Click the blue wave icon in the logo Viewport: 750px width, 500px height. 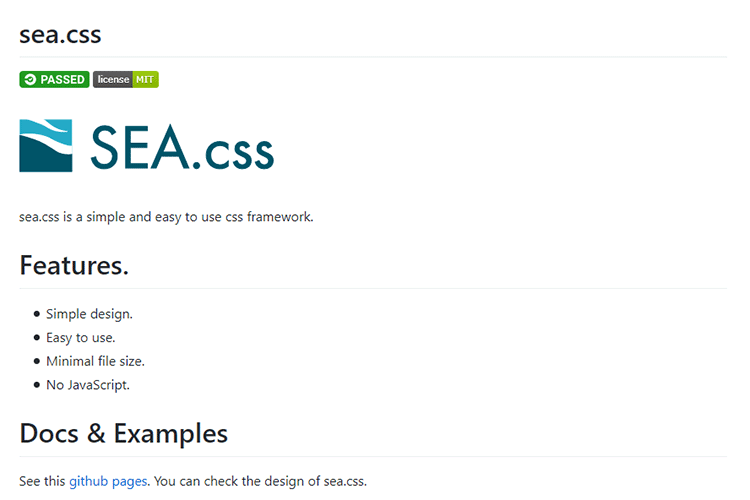tap(45, 146)
